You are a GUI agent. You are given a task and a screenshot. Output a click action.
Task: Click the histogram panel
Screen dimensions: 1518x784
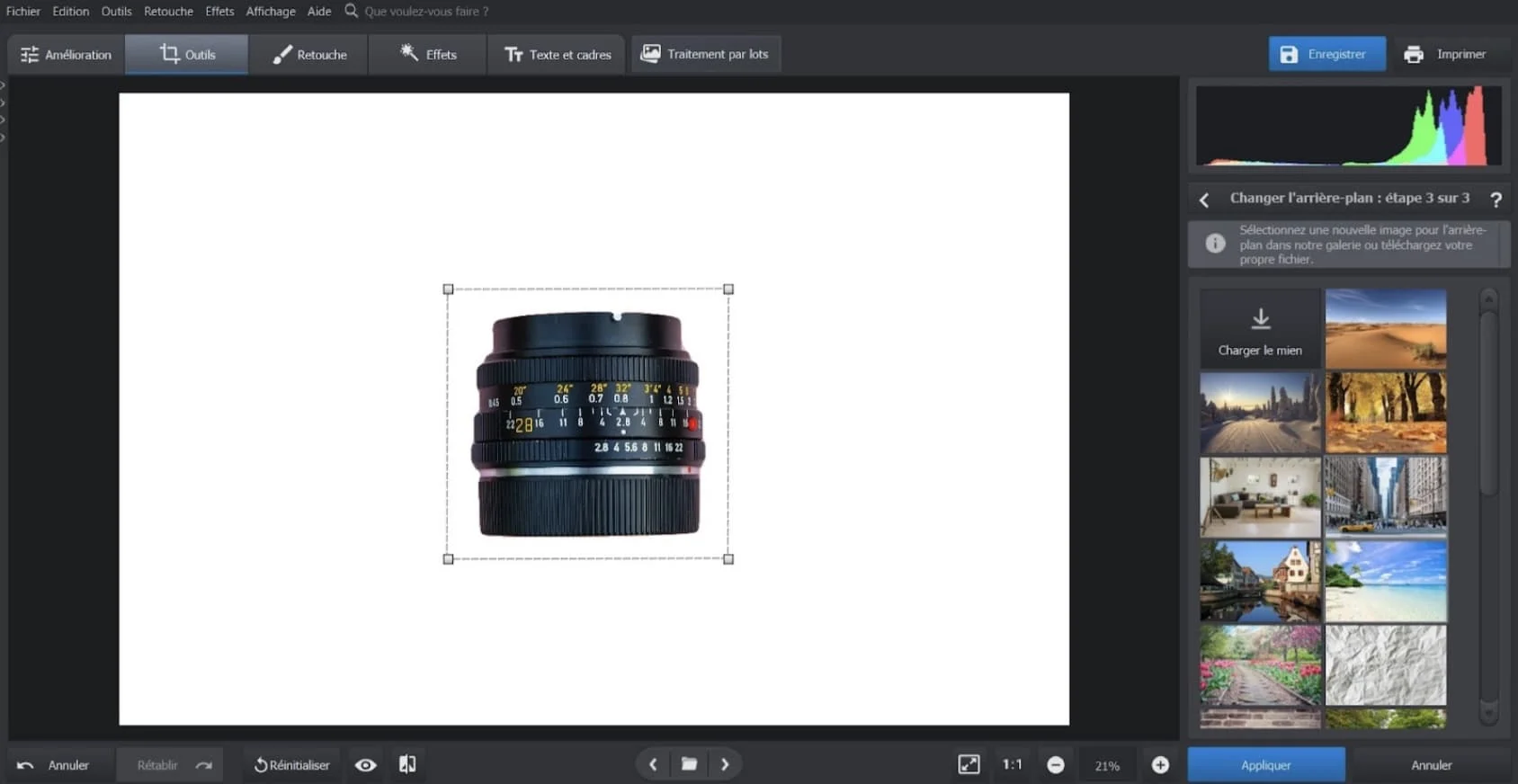(1348, 126)
